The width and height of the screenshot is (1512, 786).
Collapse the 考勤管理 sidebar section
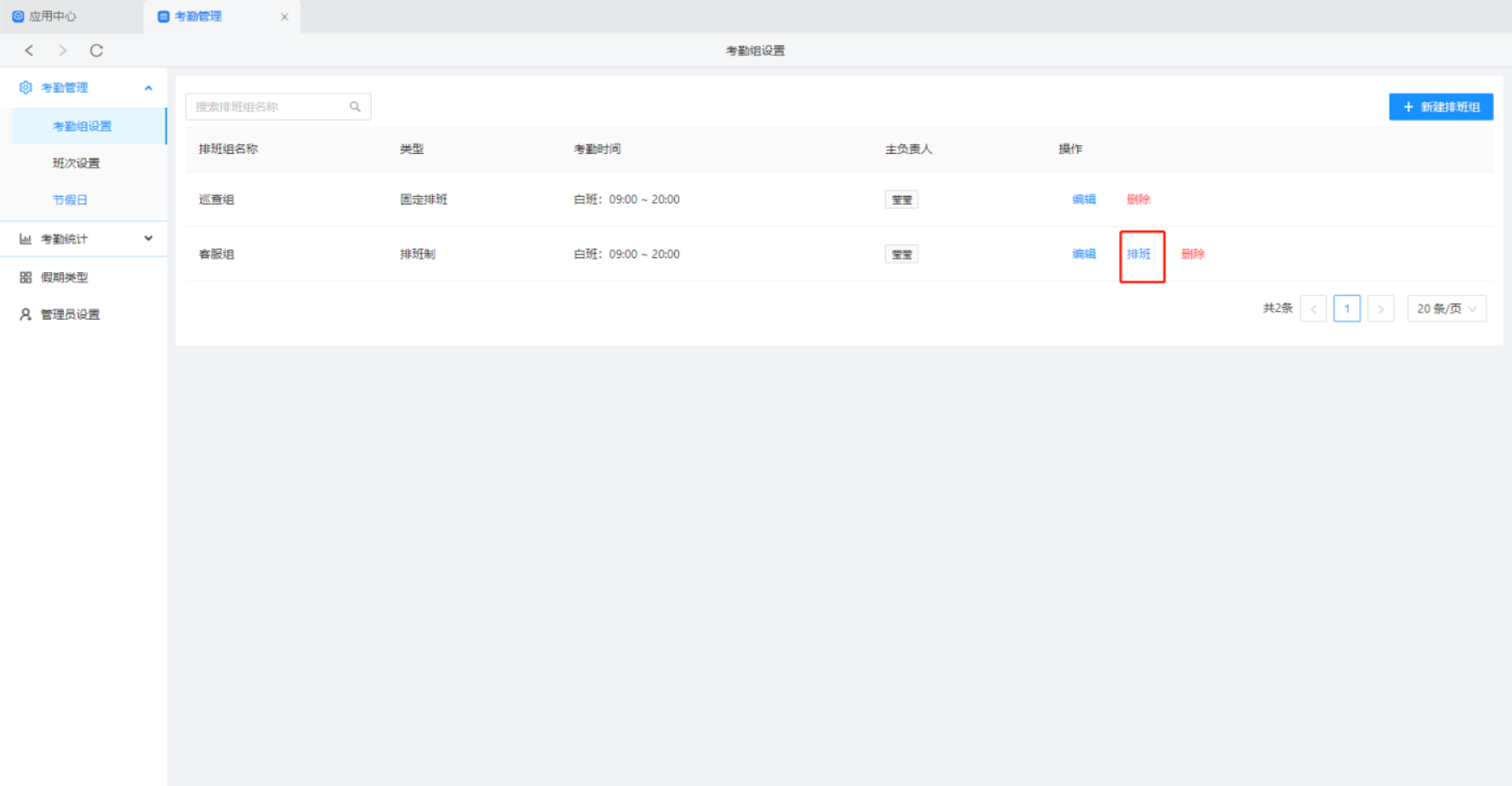(149, 88)
